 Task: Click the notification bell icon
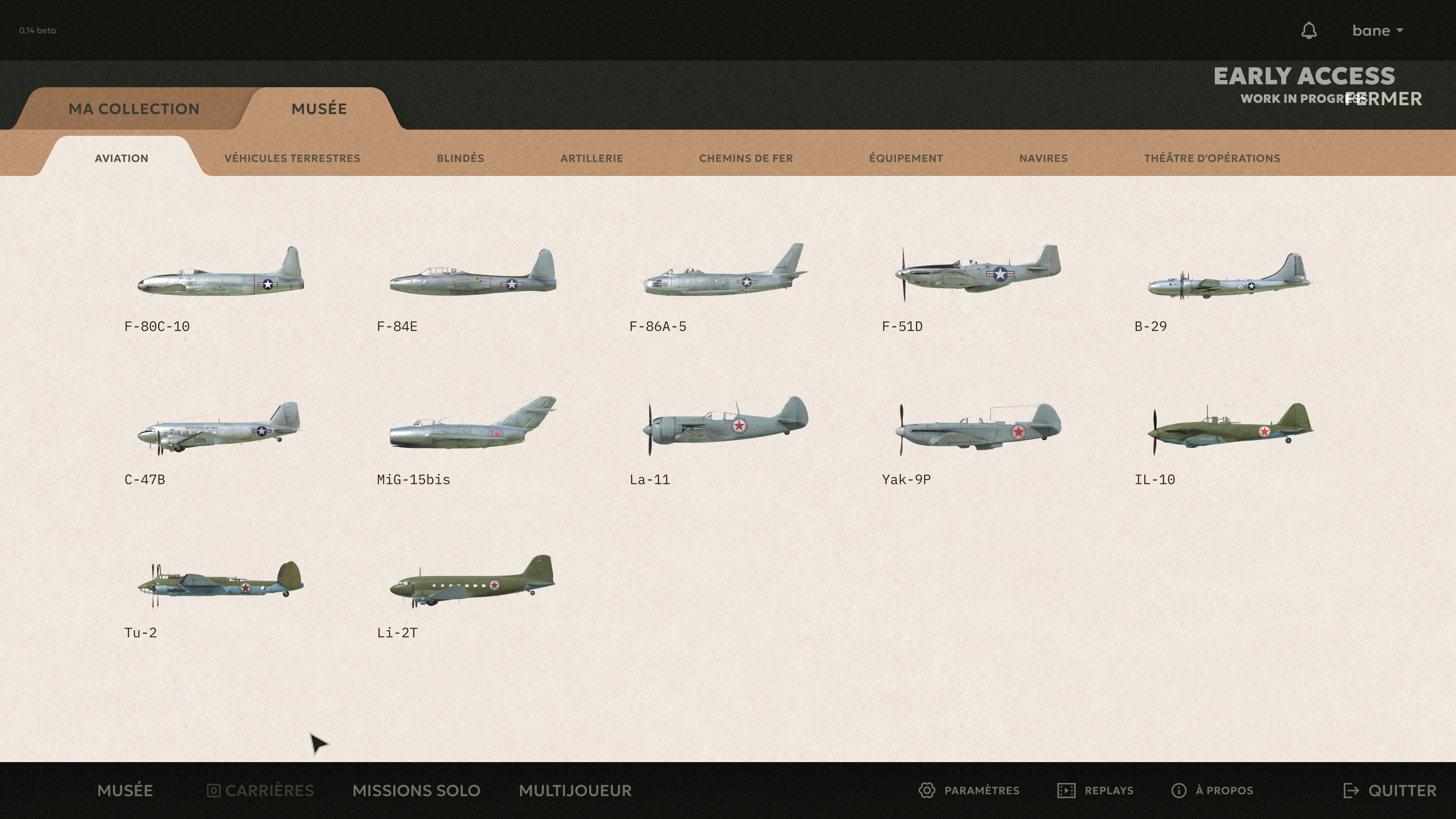[1309, 30]
